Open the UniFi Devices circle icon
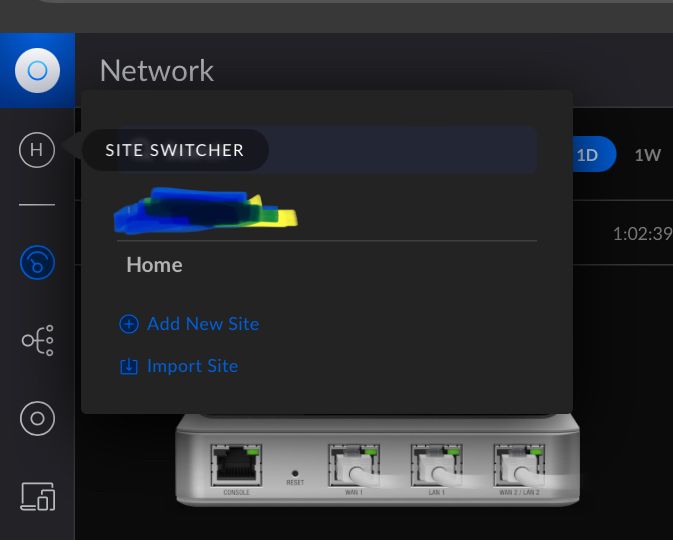Viewport: 673px width, 540px height. click(x=37, y=418)
